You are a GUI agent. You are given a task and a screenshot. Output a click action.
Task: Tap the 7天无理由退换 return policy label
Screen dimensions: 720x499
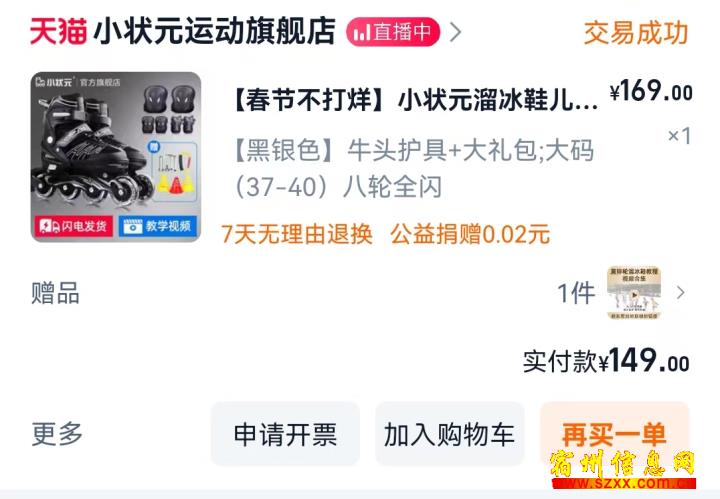point(297,234)
